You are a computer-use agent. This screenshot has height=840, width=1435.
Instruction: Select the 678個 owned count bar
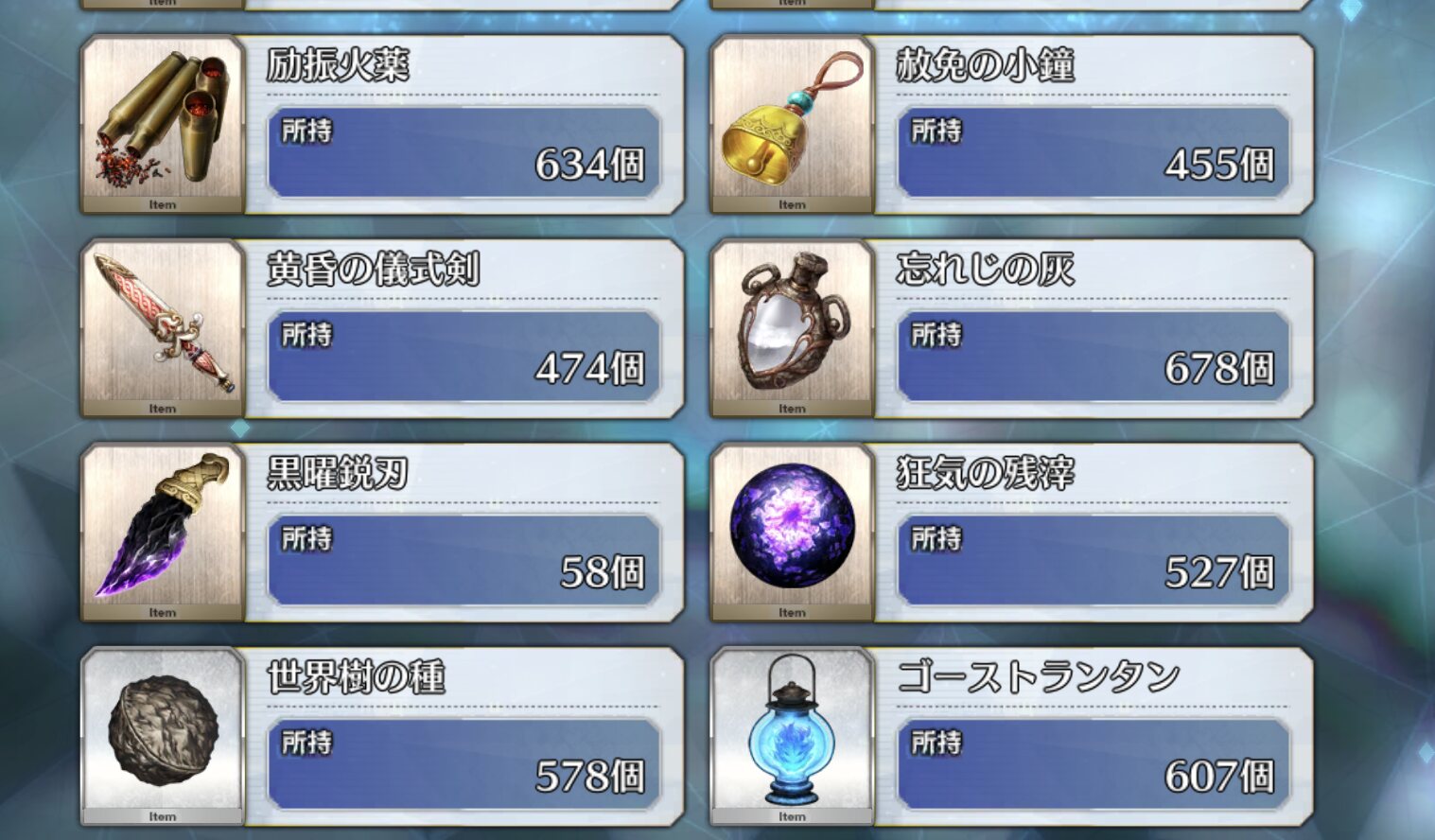point(1094,356)
